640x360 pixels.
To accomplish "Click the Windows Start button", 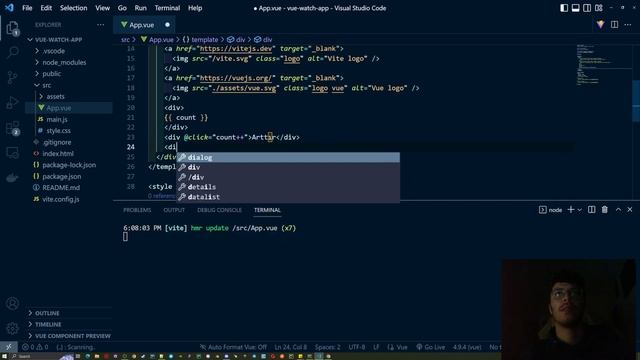I will 3,356.
